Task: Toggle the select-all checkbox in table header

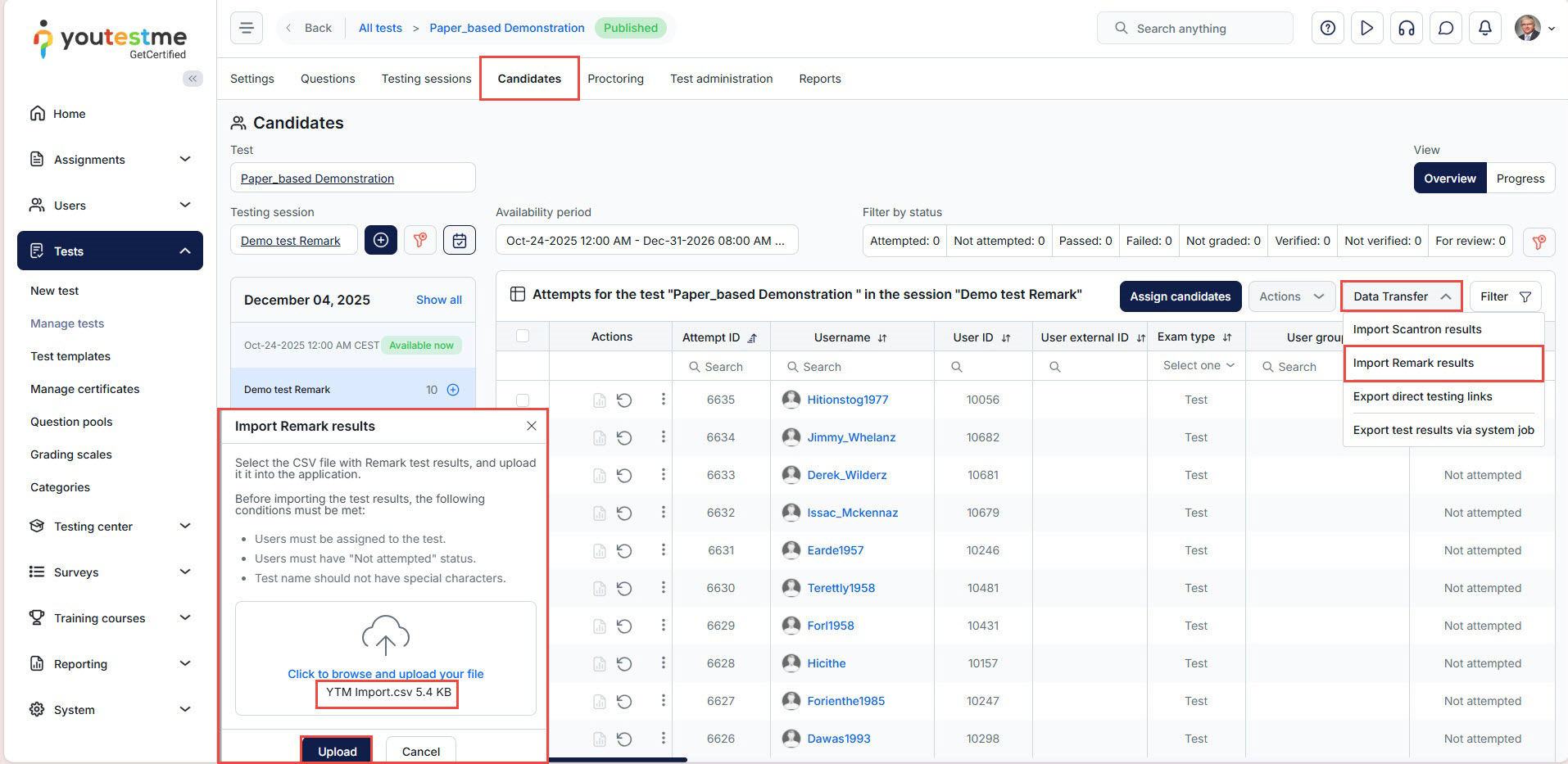Action: click(523, 336)
